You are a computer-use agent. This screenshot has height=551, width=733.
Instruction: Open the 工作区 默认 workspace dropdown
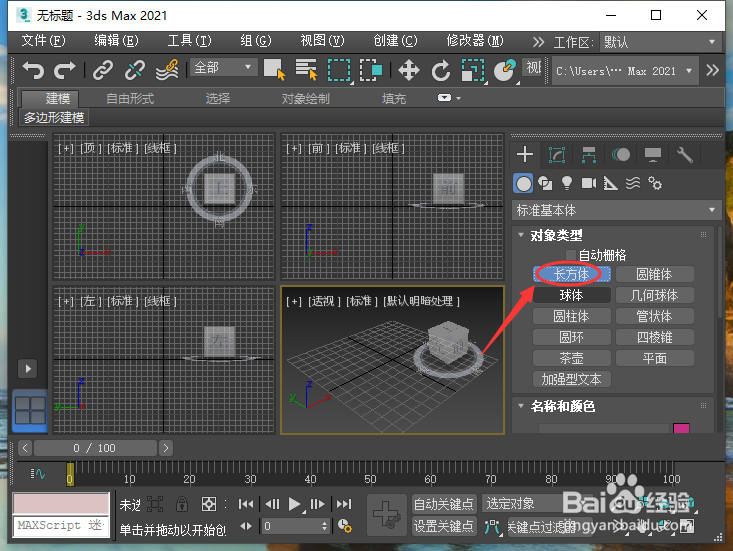click(660, 42)
